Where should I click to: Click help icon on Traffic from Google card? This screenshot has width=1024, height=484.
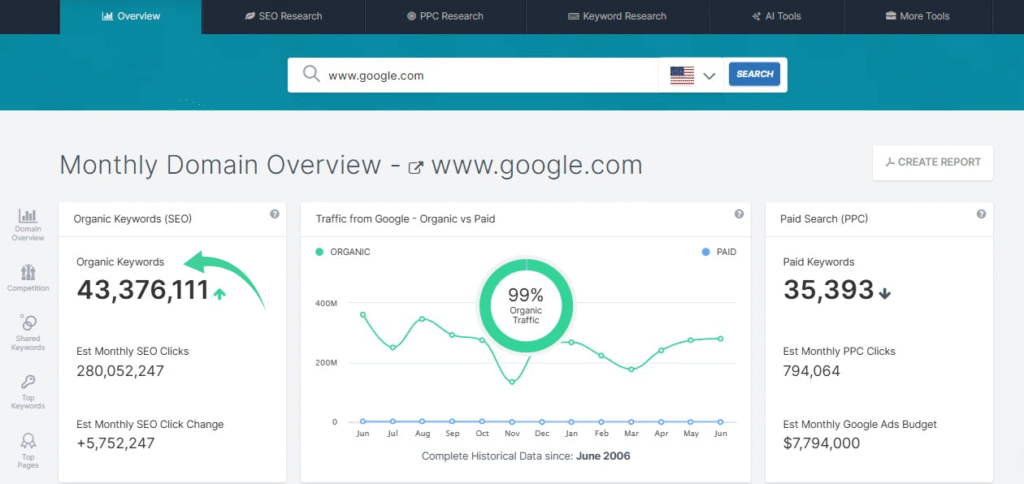[x=739, y=214]
